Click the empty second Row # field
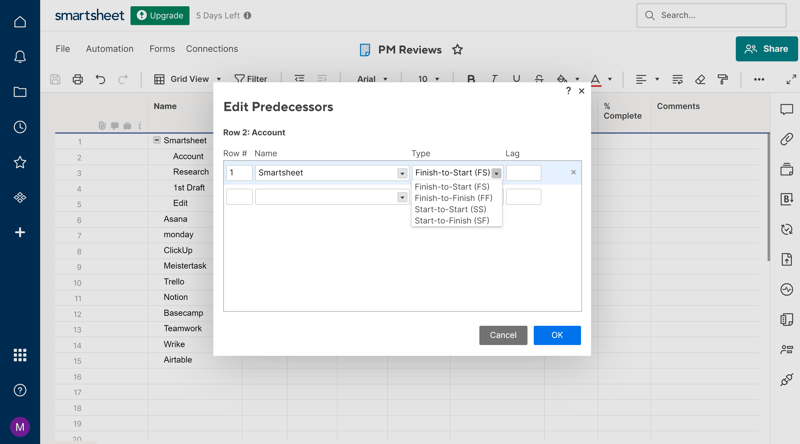This screenshot has width=800, height=444. [239, 197]
